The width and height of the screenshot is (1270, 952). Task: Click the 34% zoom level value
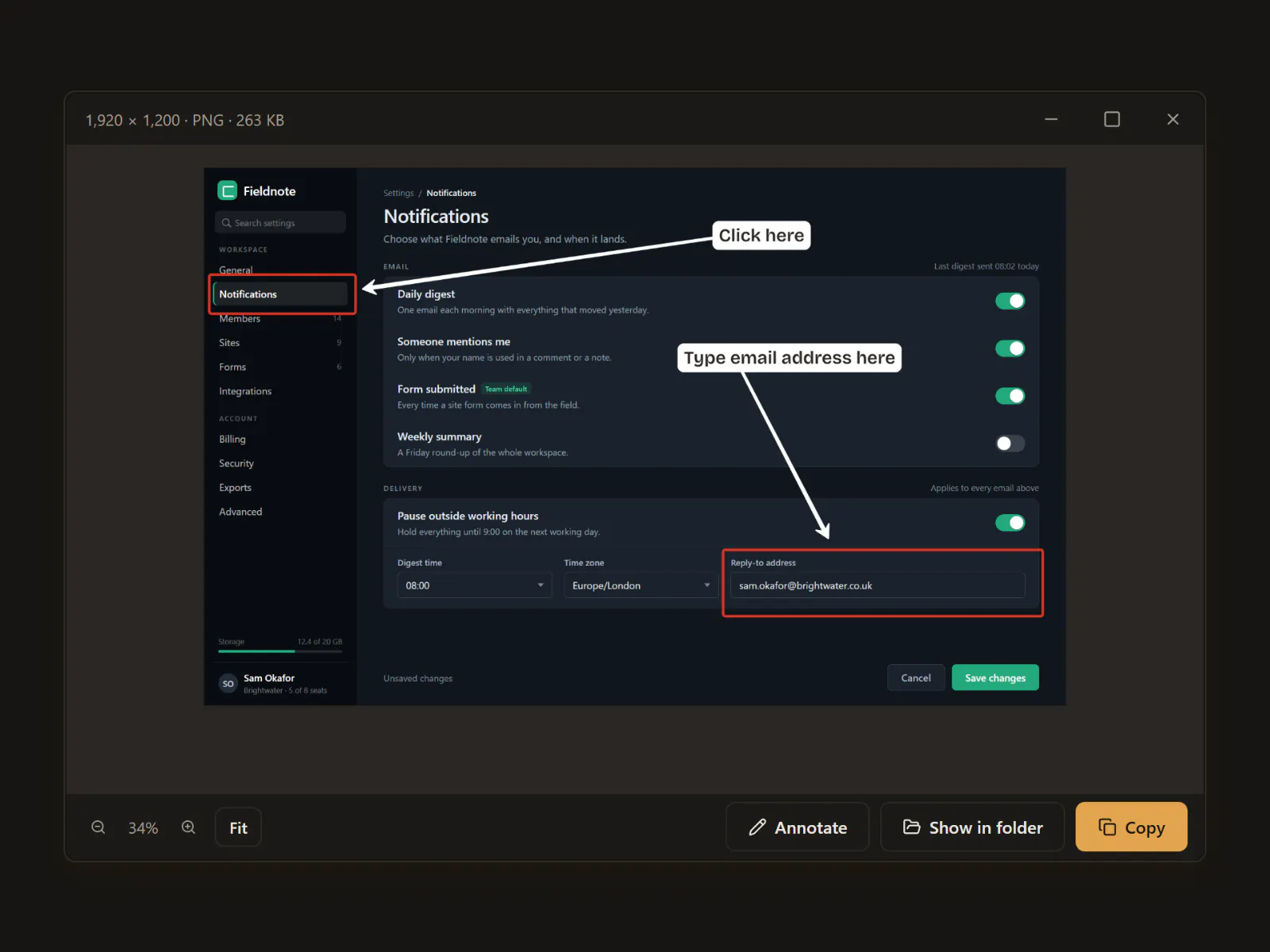click(144, 828)
